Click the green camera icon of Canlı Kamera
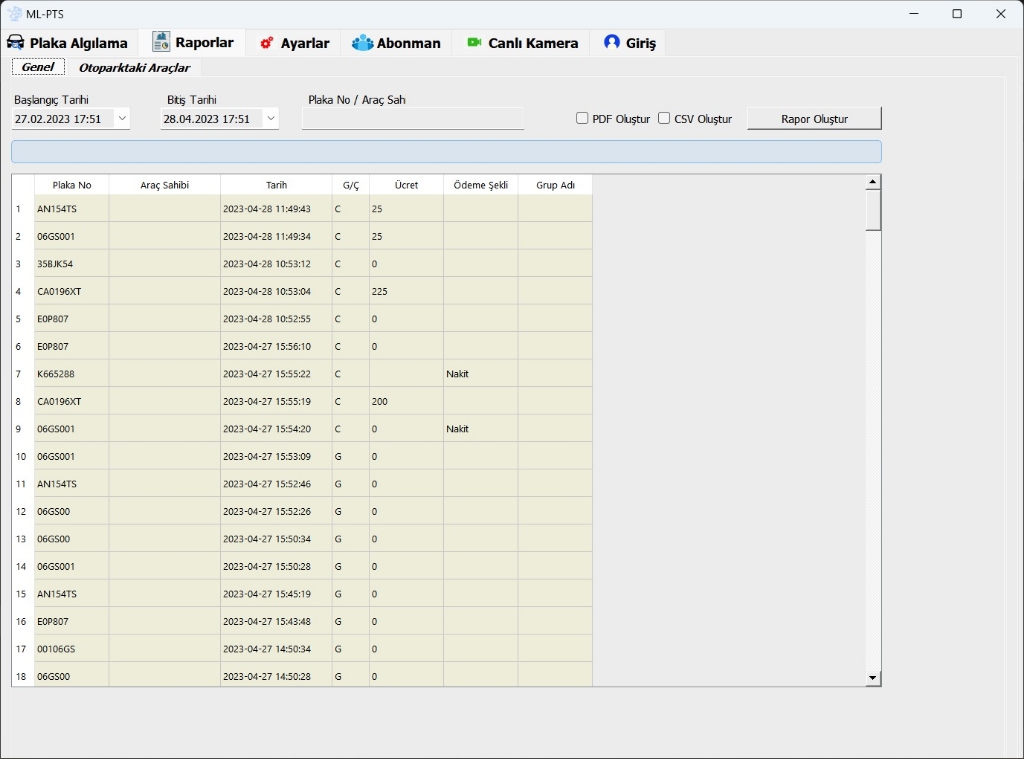The width and height of the screenshot is (1024, 759). tap(474, 42)
